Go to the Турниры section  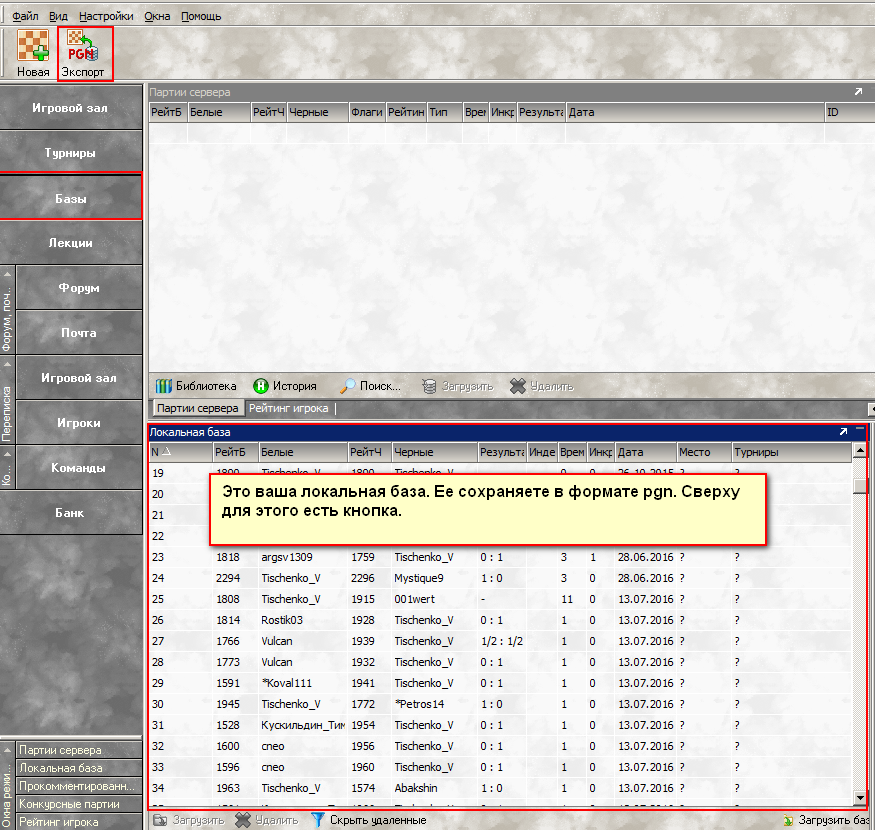coord(70,153)
